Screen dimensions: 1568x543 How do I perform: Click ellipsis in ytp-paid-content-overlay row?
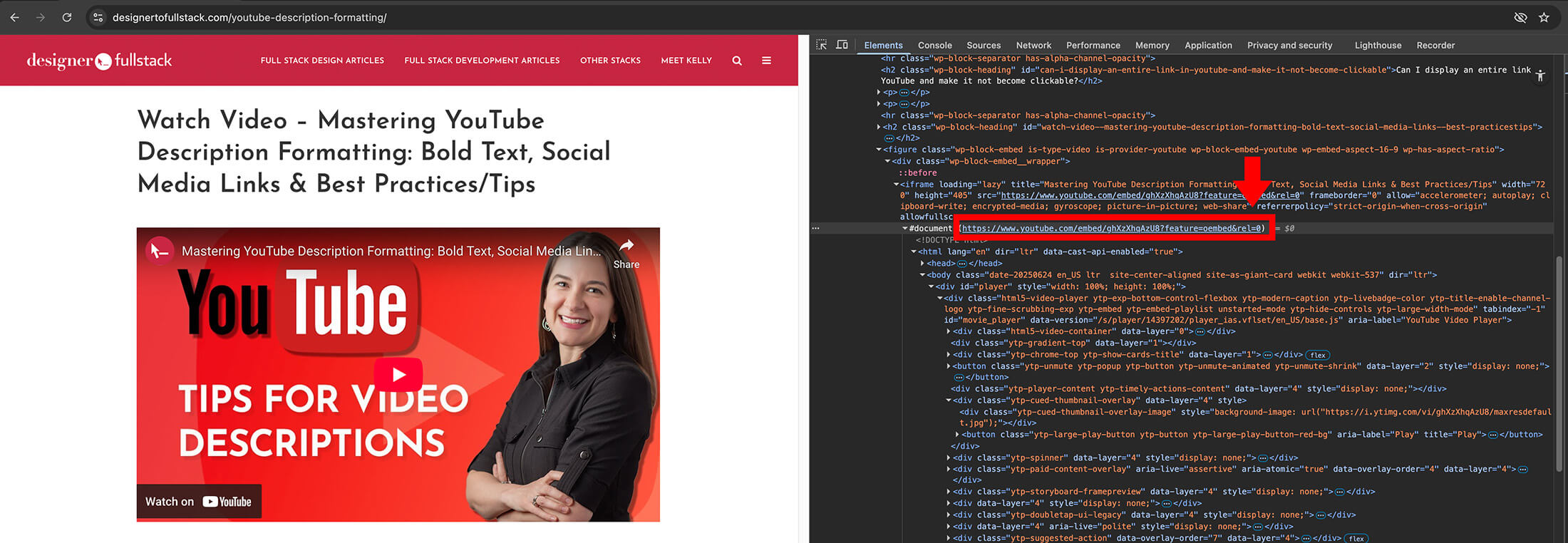point(1523,470)
